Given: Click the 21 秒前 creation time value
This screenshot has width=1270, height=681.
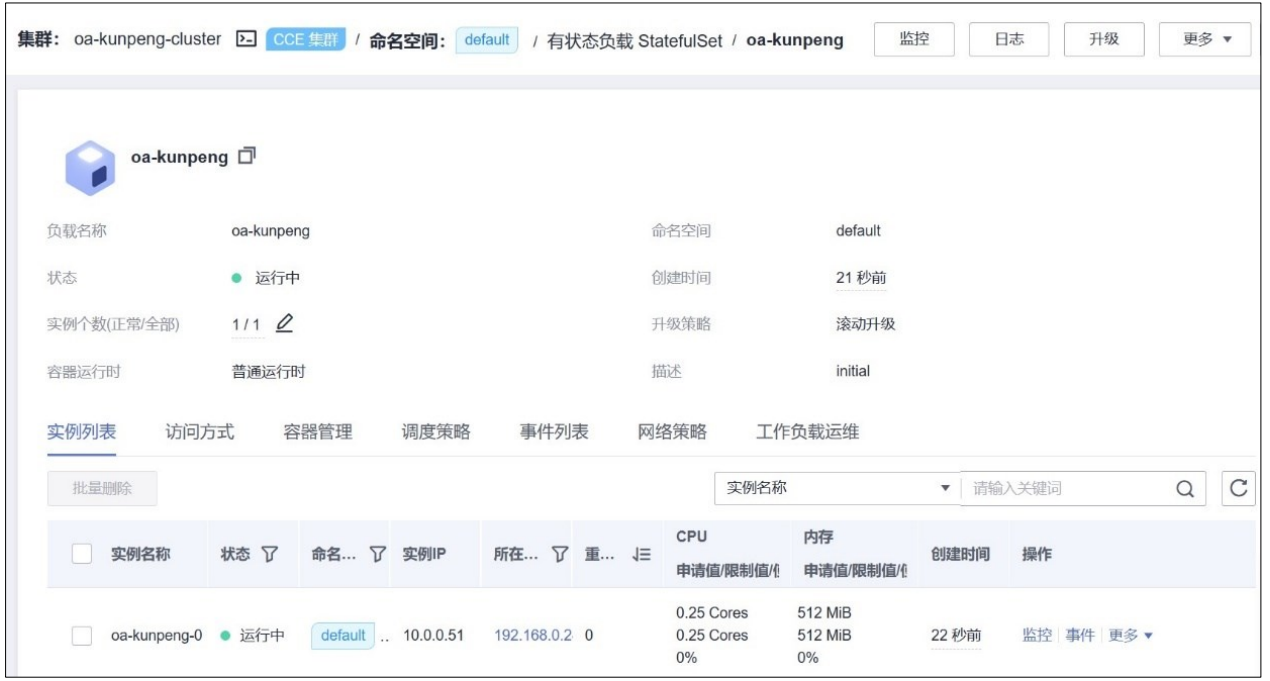Looking at the screenshot, I should (x=860, y=278).
